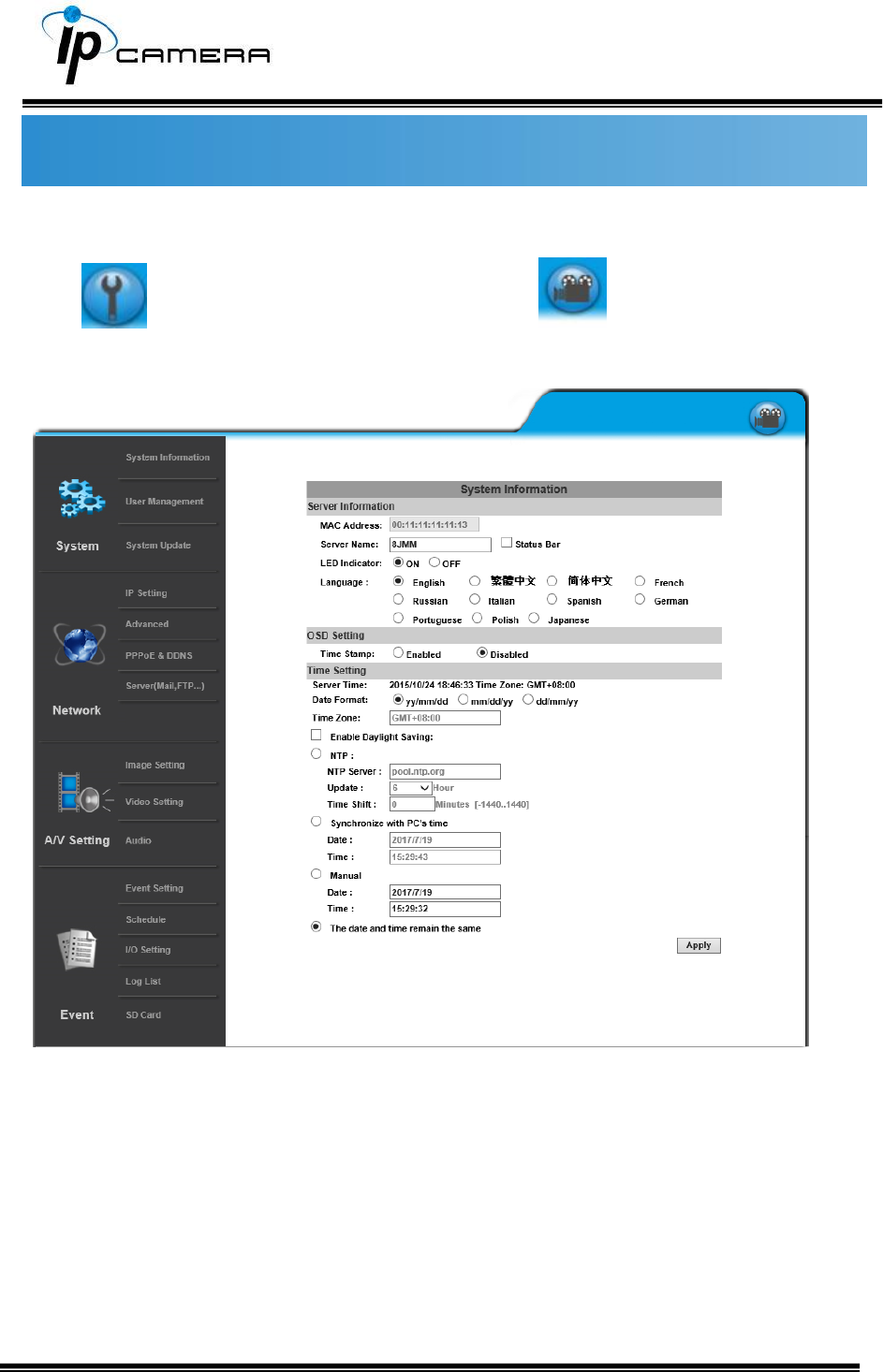The height and width of the screenshot is (1372, 883).
Task: Open IP Setting page
Action: click(146, 593)
